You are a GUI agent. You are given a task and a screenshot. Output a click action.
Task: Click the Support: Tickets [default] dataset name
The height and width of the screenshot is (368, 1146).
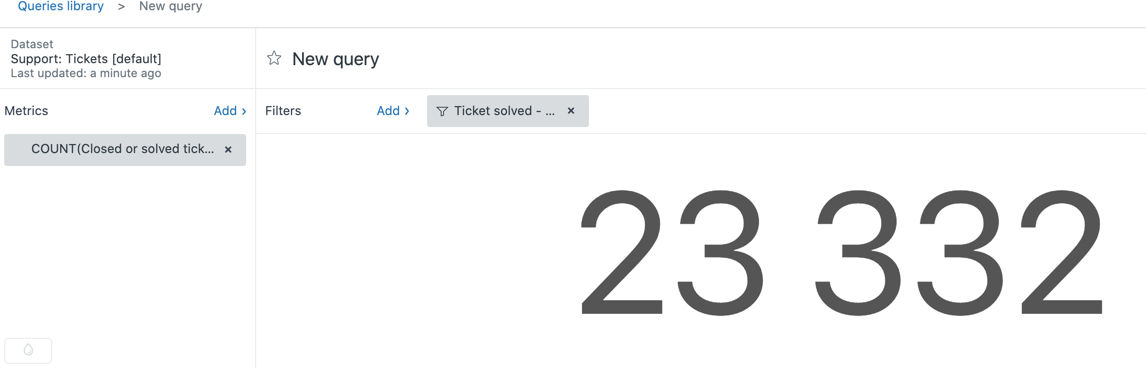[x=86, y=58]
